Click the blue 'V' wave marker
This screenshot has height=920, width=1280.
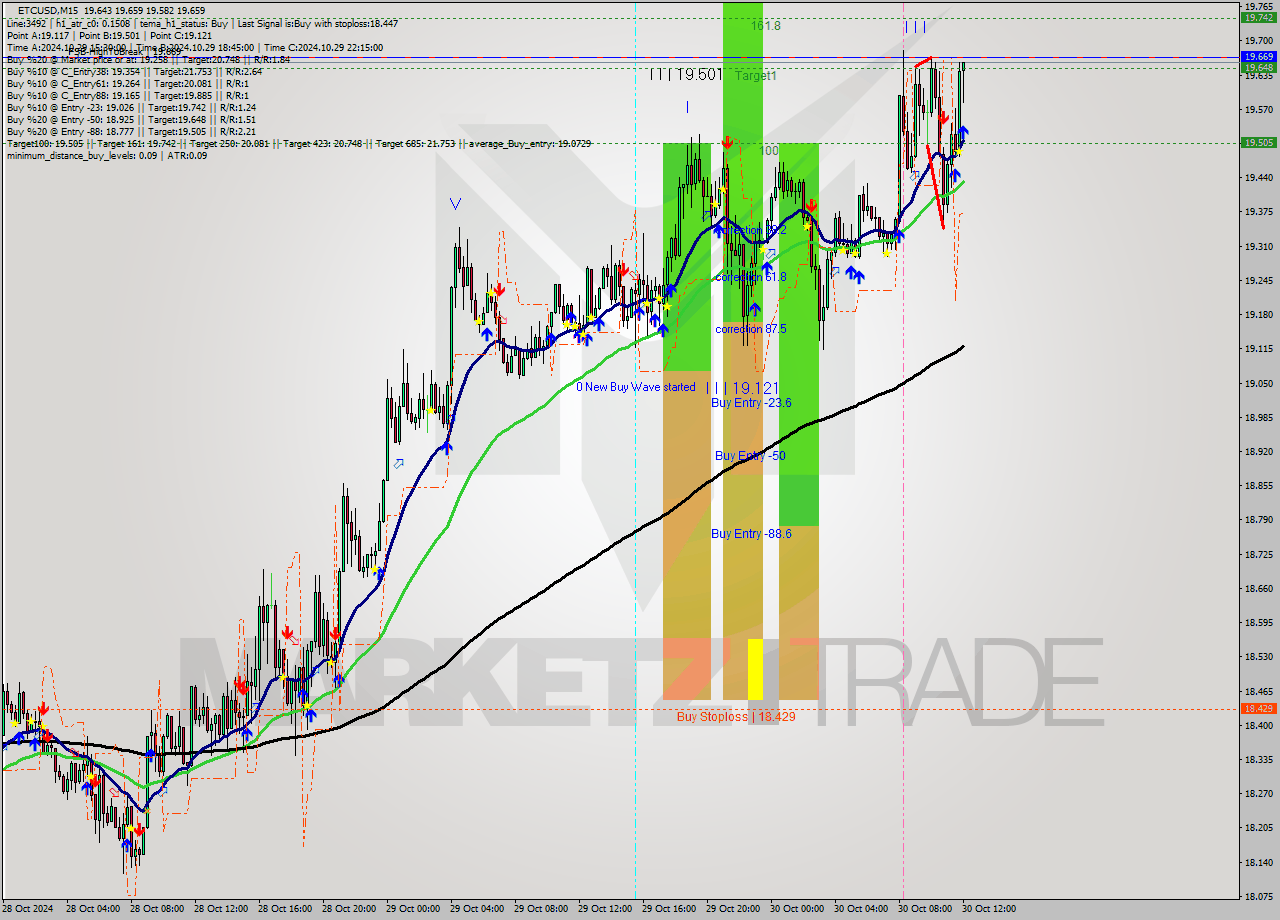(x=456, y=204)
